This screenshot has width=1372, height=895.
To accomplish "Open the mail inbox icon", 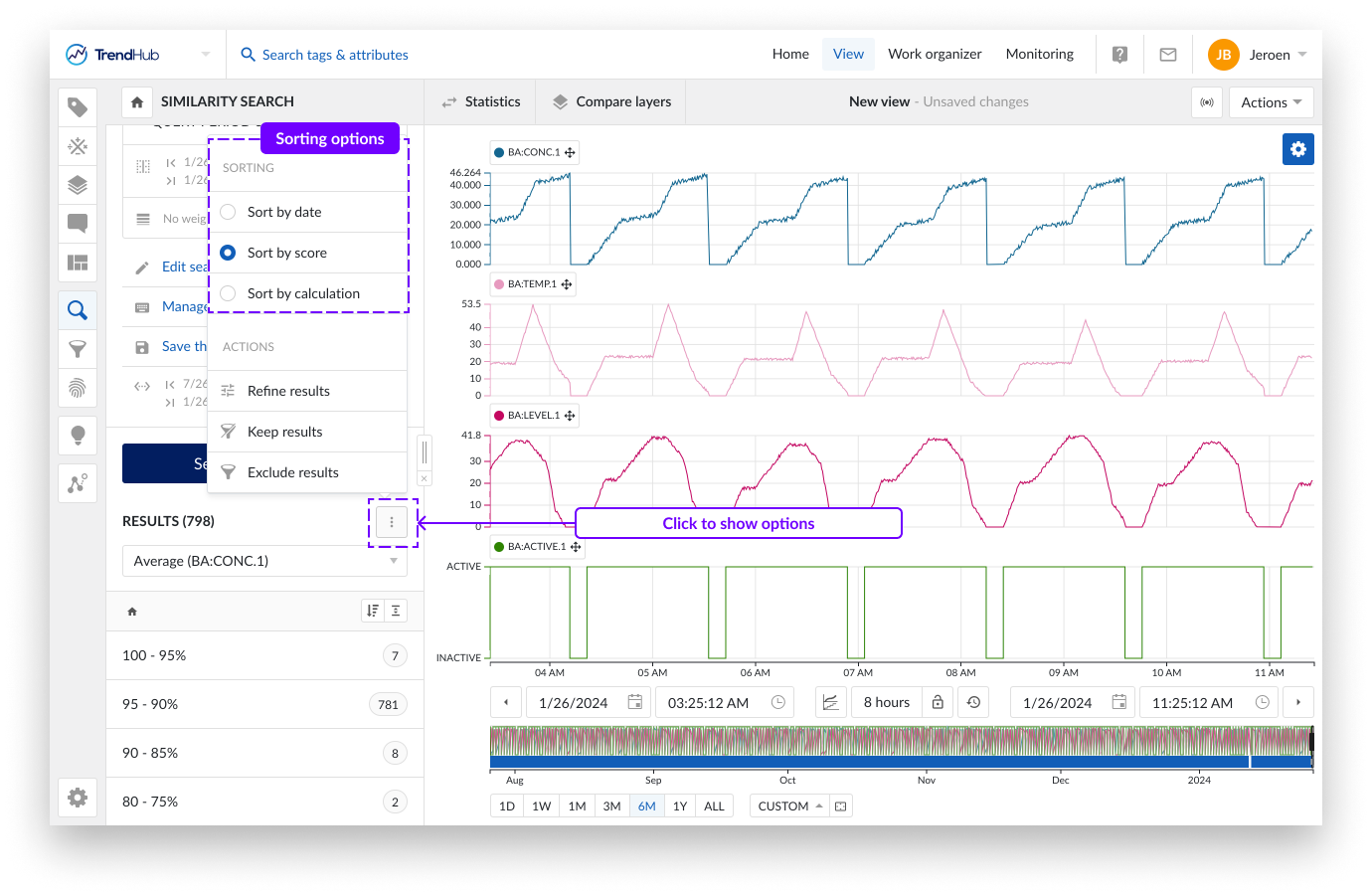I will coord(1168,55).
